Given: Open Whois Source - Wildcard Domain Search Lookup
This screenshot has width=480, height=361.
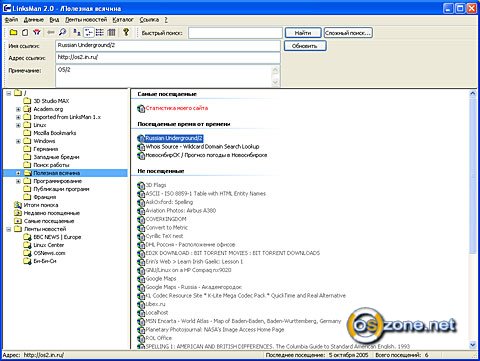Looking at the screenshot, I should pos(202,147).
